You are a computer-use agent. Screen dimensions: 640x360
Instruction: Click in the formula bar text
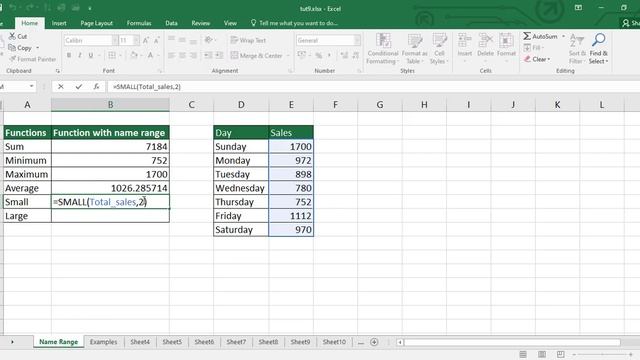(147, 87)
